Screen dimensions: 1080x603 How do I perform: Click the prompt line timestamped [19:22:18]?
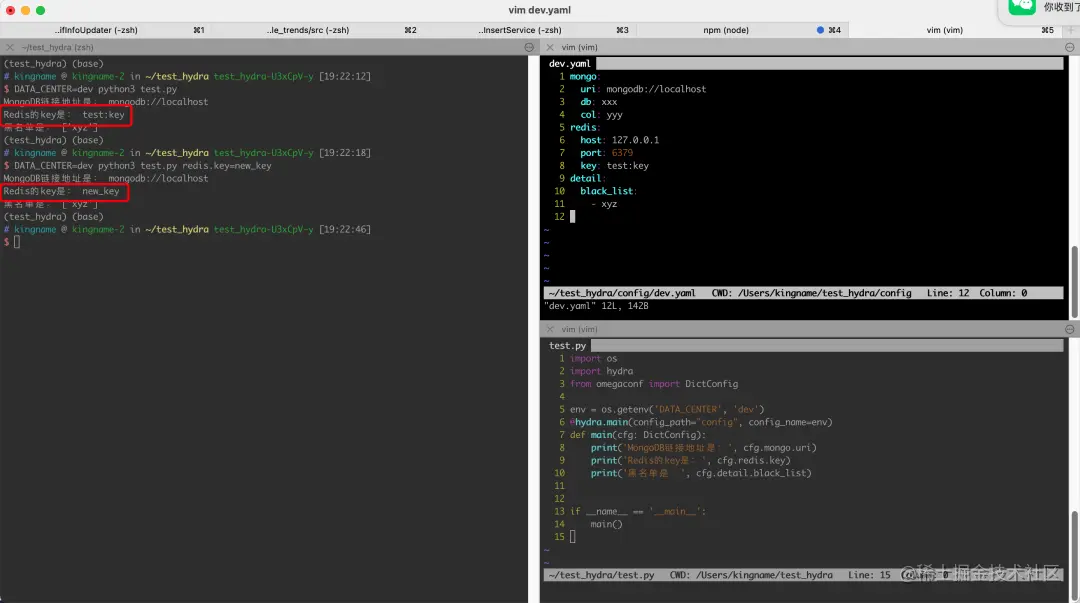pyautogui.click(x=187, y=153)
